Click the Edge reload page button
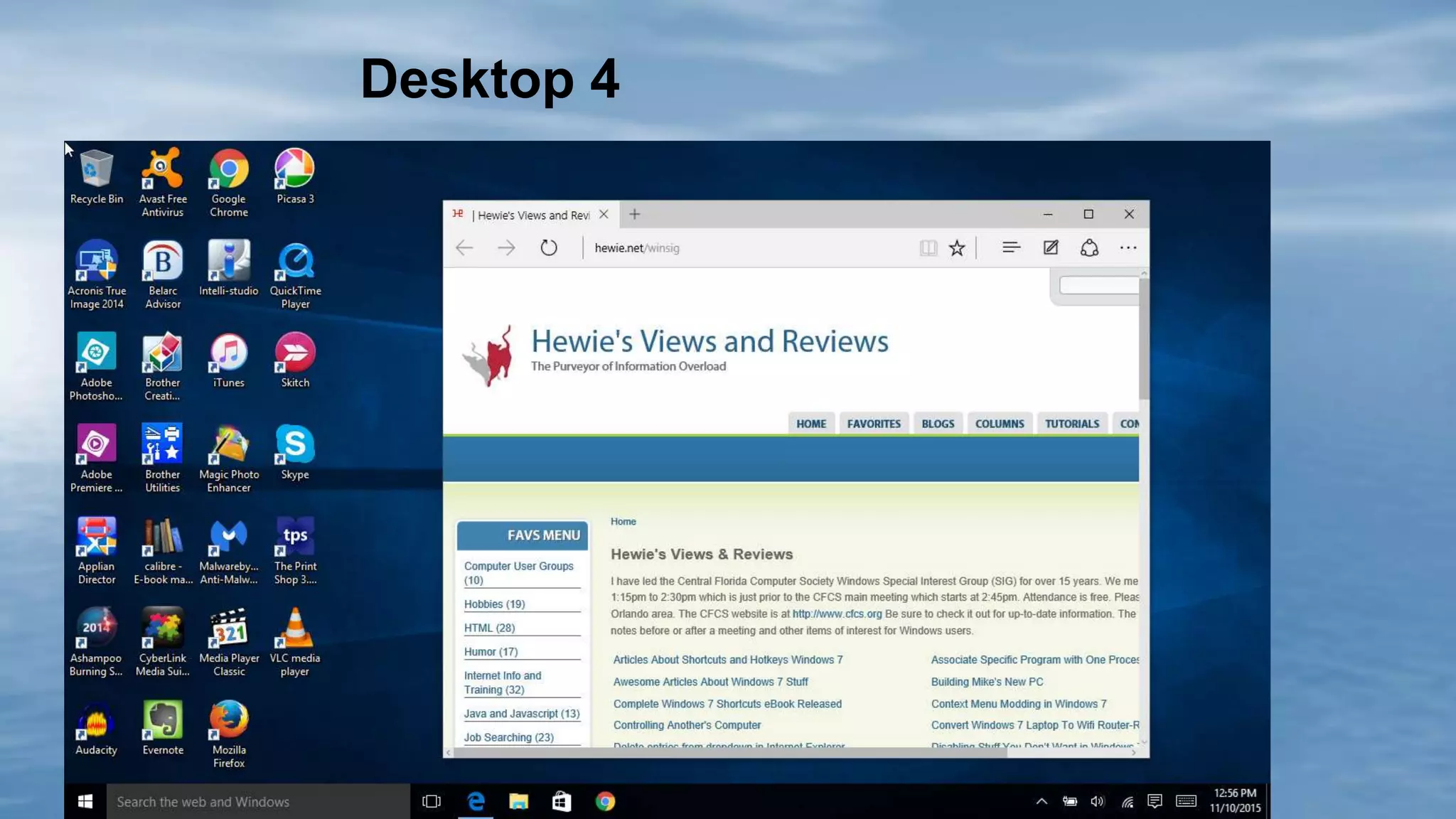 point(548,247)
